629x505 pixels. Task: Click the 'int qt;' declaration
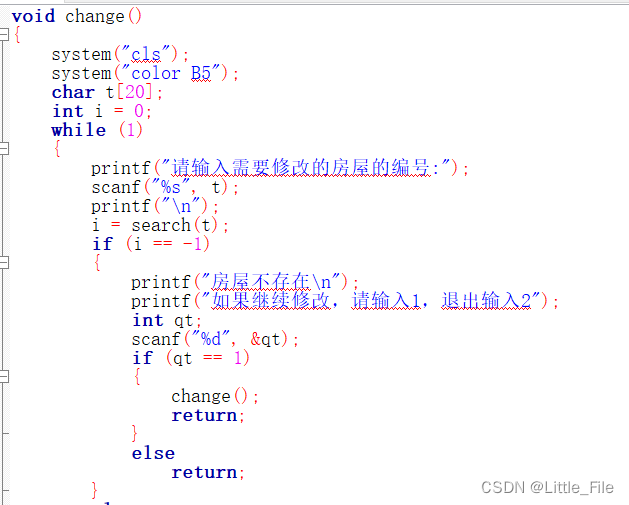point(167,320)
